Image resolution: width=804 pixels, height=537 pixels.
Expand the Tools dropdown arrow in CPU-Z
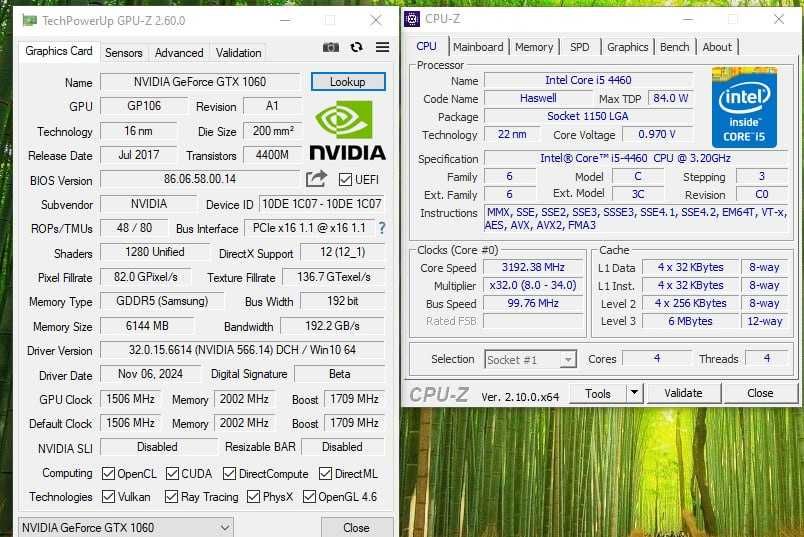(634, 393)
